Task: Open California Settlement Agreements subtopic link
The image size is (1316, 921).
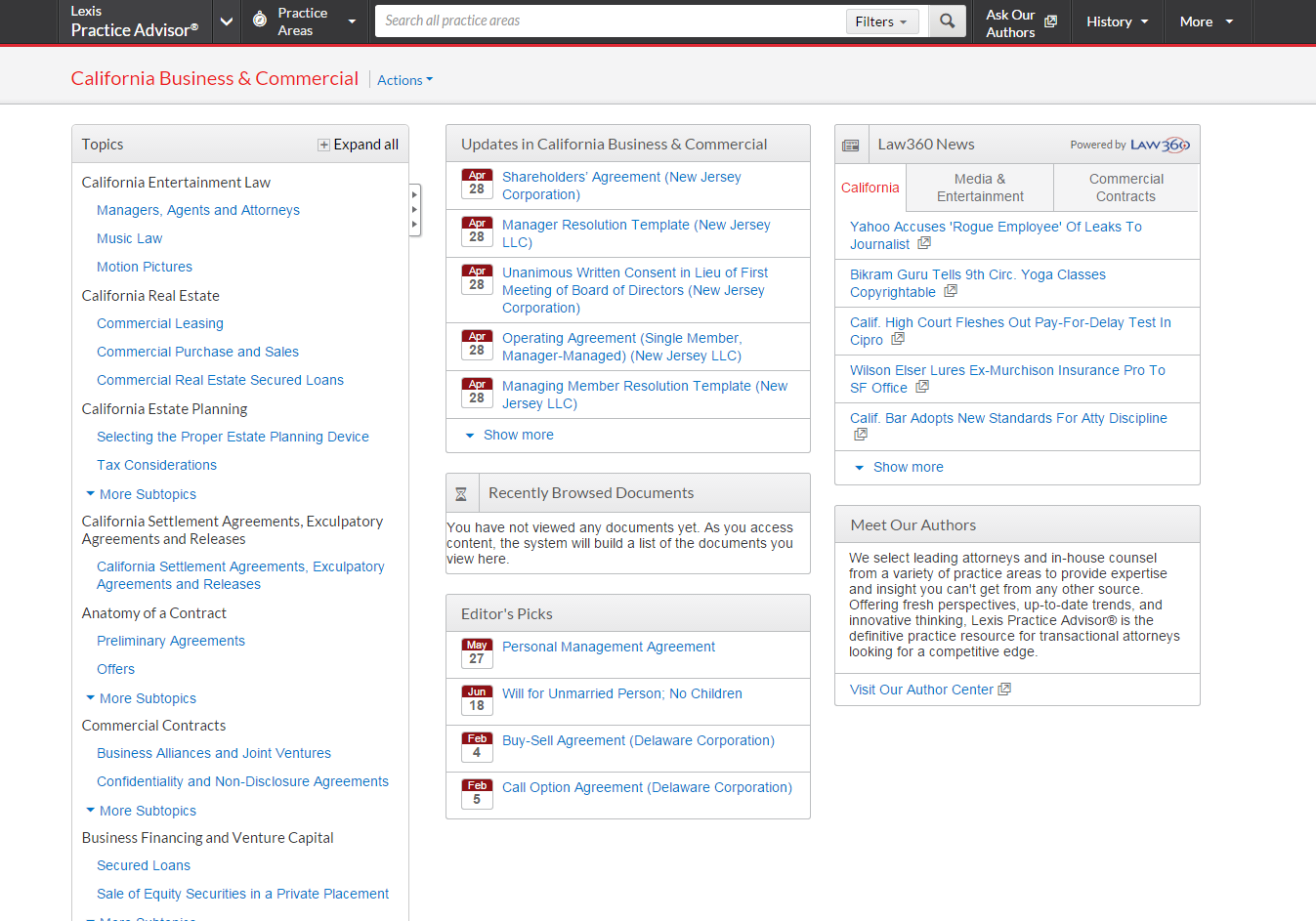Action: coord(240,575)
